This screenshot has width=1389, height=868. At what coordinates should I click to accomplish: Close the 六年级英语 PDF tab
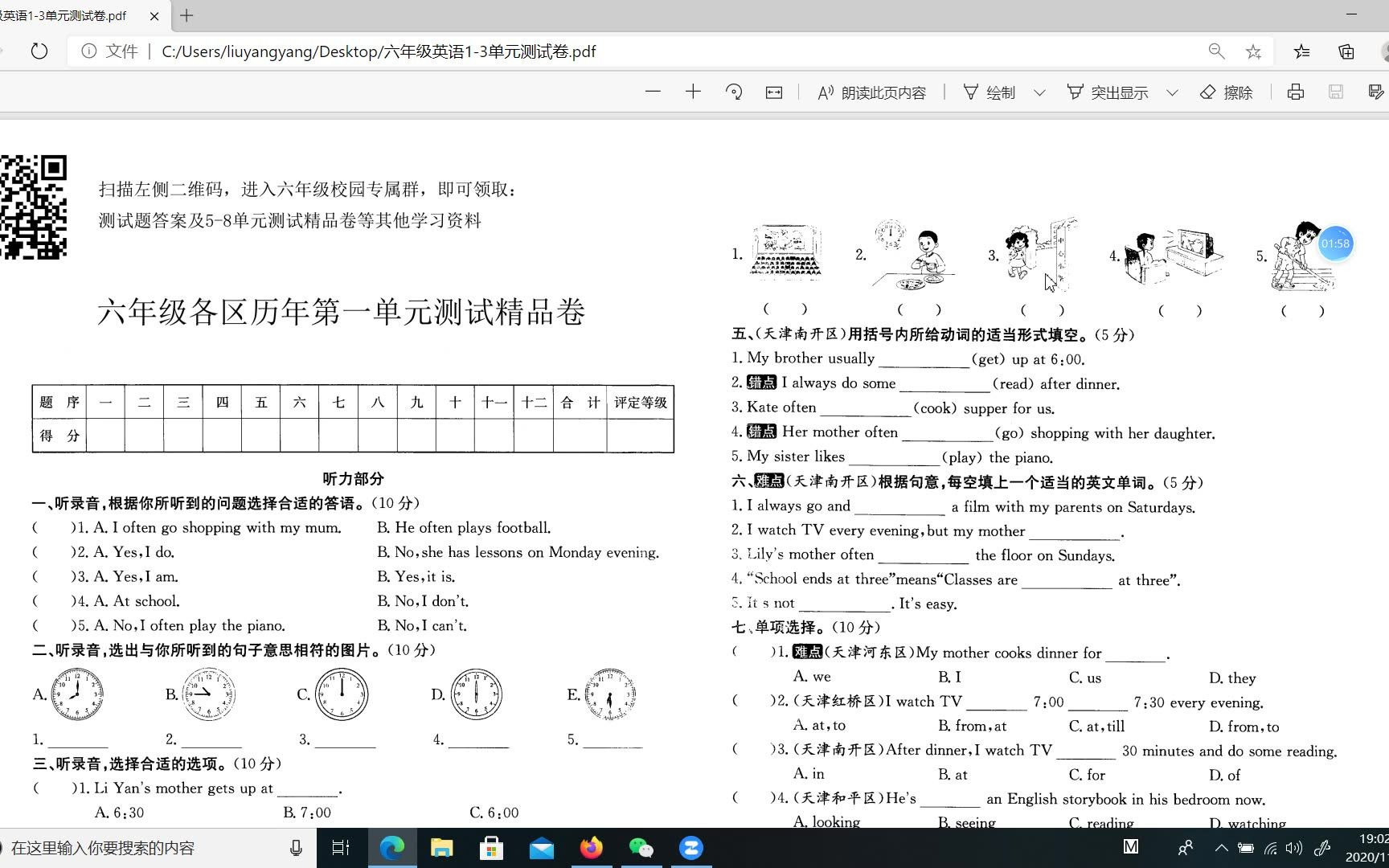[154, 15]
